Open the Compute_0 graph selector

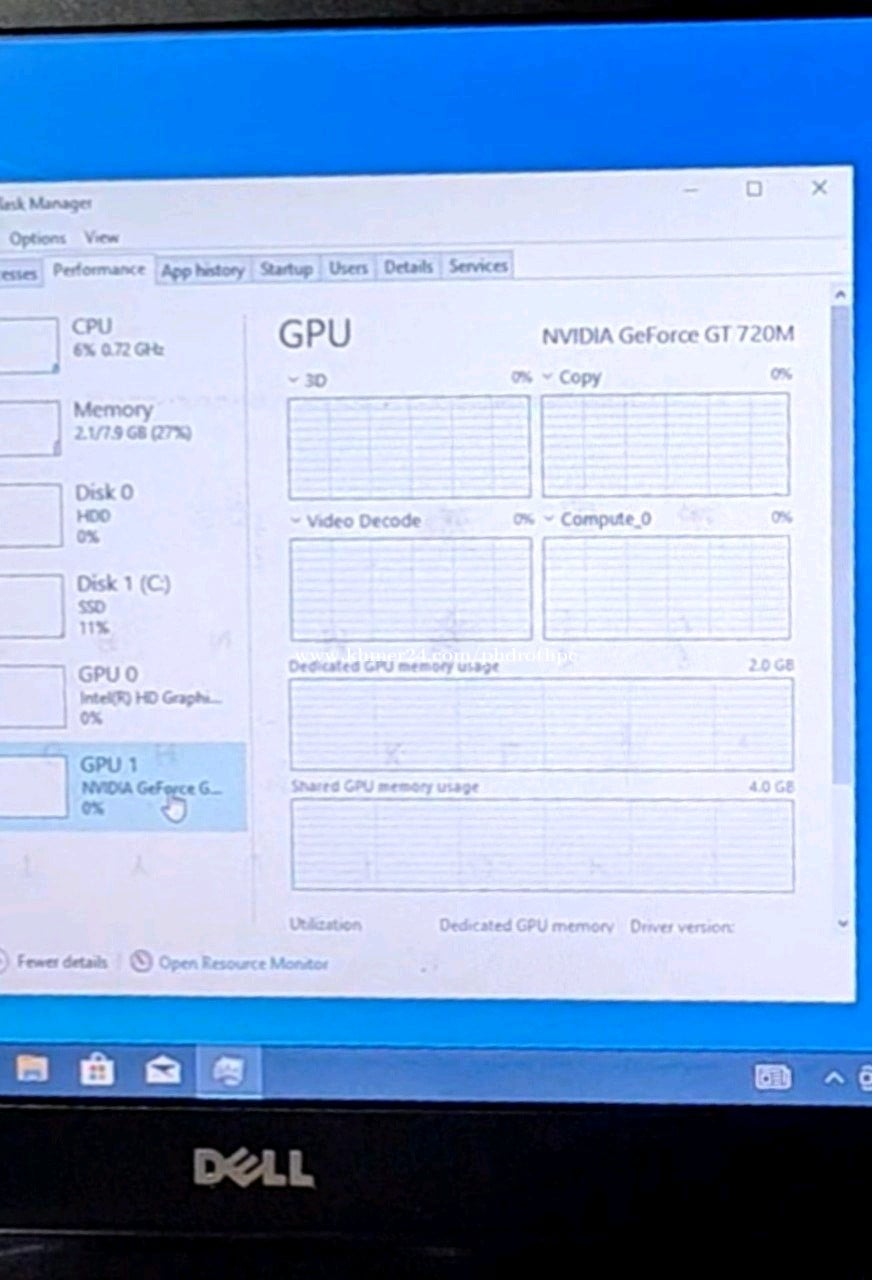point(549,519)
